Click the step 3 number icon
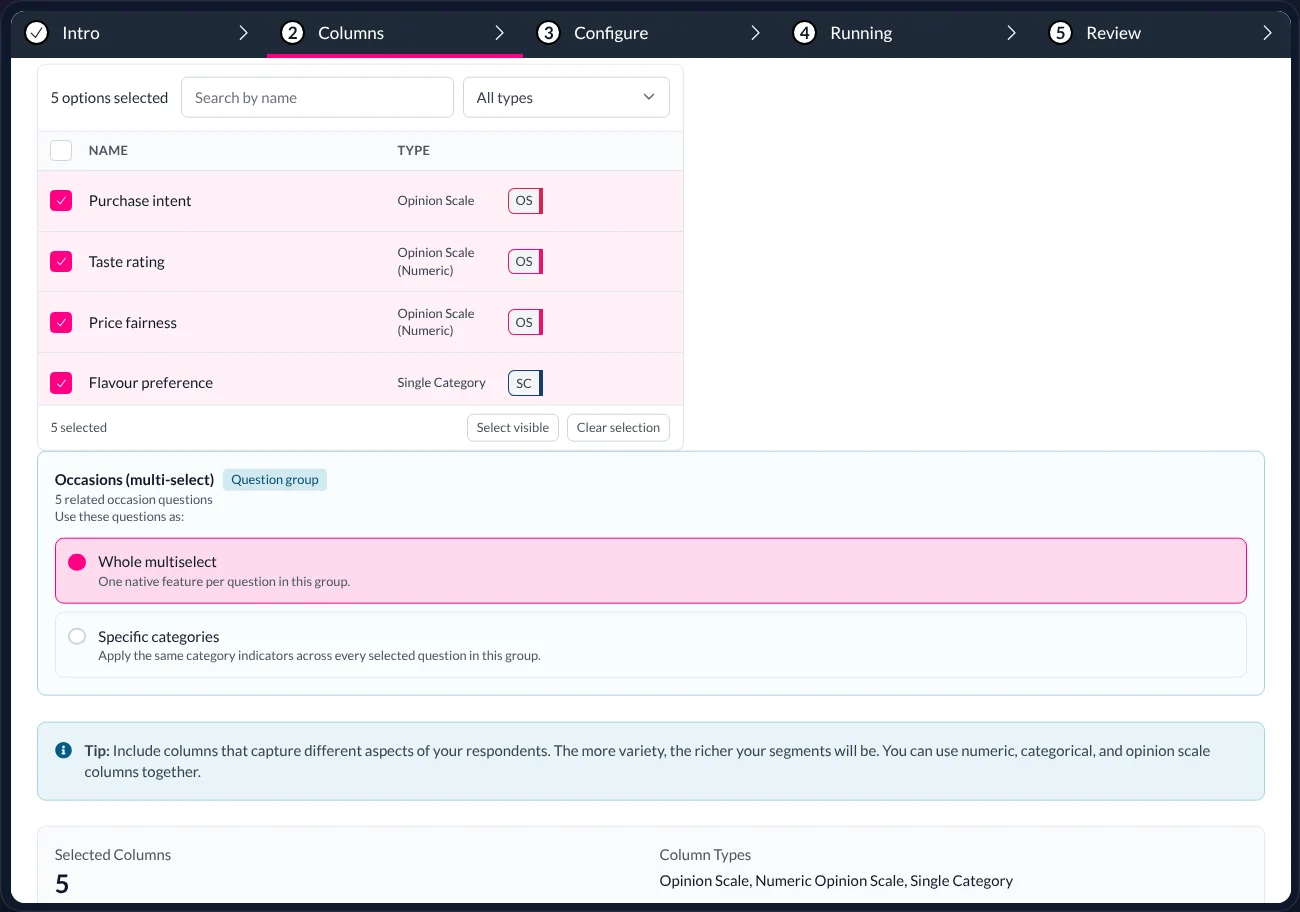The height and width of the screenshot is (912, 1300). pos(548,33)
